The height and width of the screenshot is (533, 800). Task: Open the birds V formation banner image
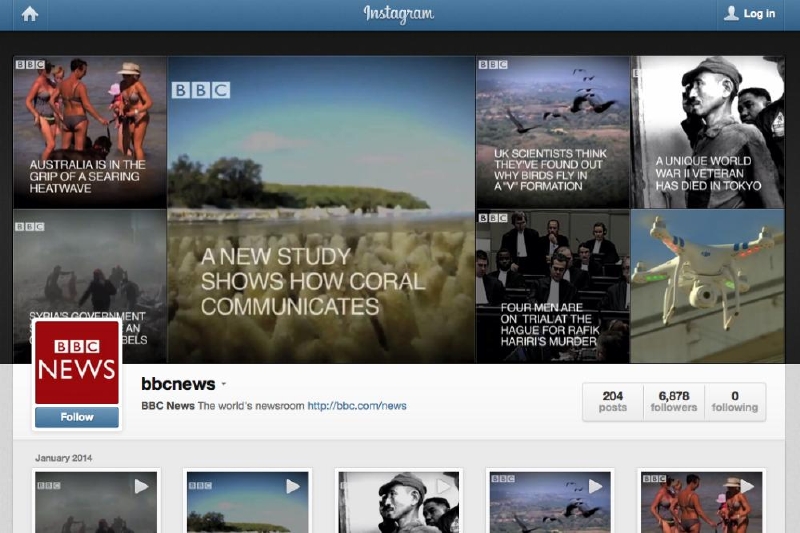pos(553,132)
